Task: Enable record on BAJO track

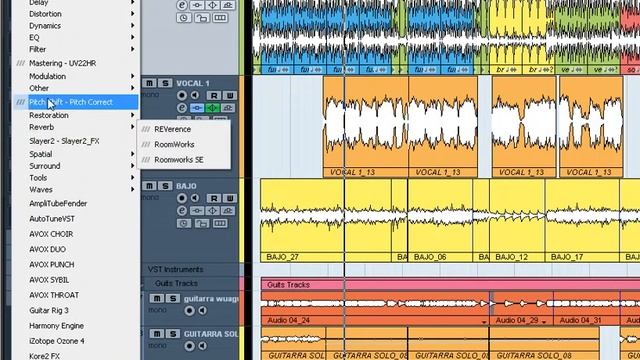Action: (182, 198)
